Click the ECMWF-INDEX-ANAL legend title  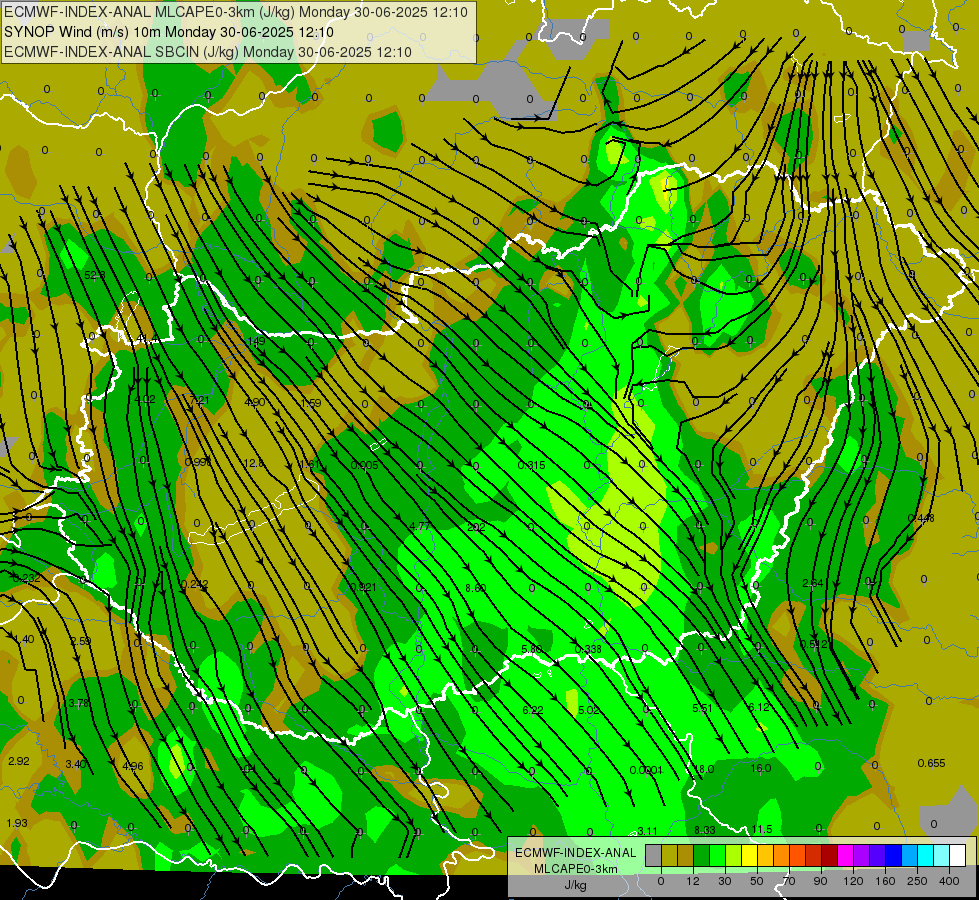[575, 853]
